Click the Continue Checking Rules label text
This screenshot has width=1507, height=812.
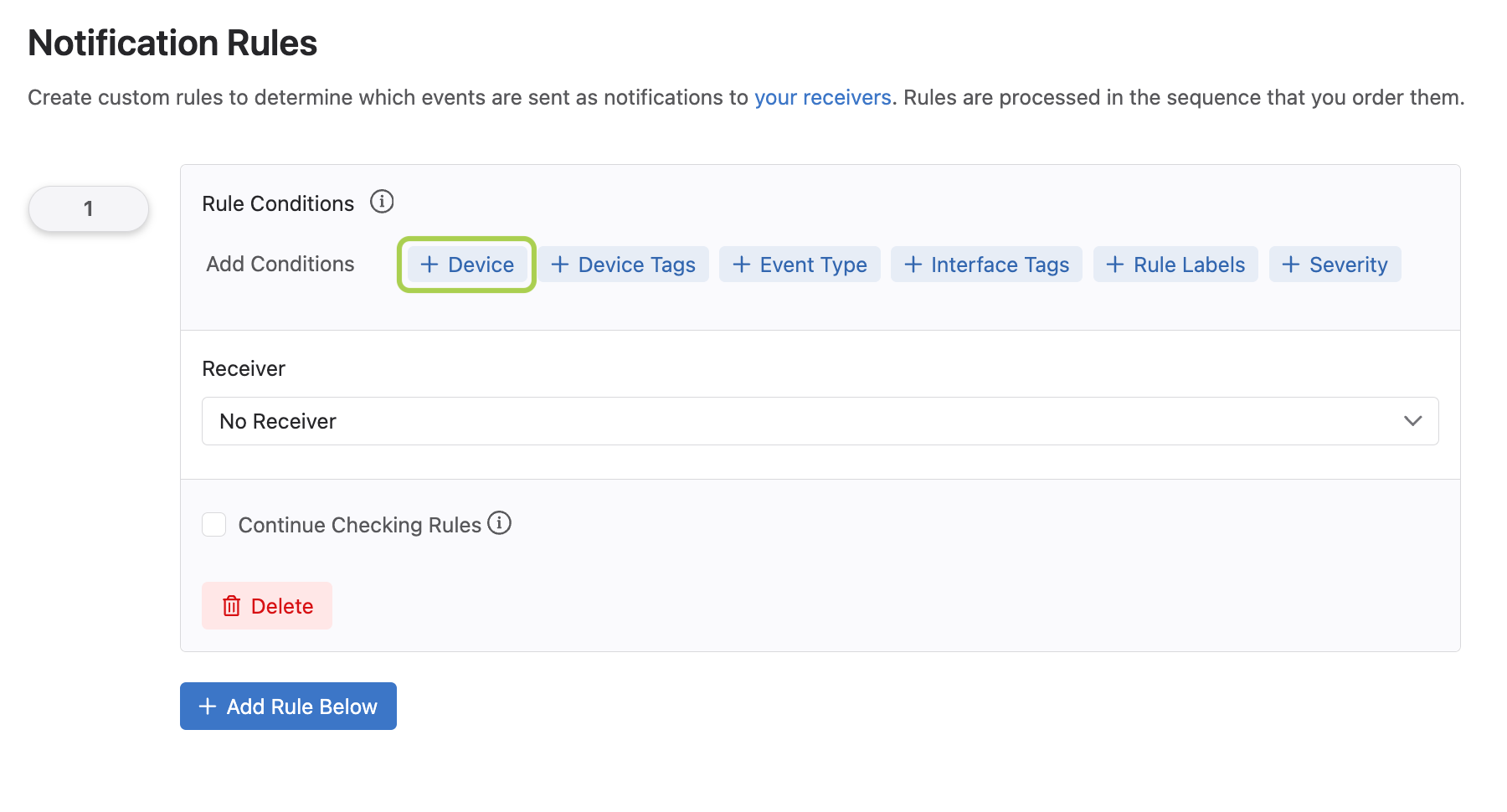pos(359,525)
